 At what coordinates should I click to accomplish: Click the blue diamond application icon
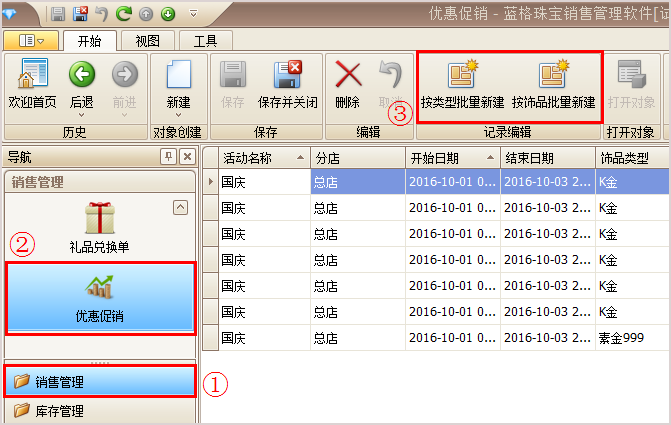point(9,15)
